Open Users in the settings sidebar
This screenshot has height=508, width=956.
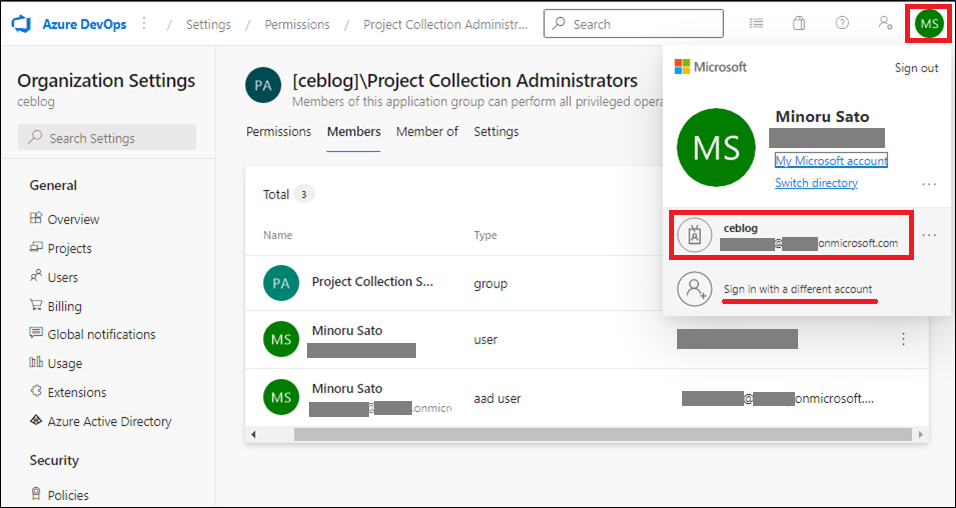click(x=63, y=277)
